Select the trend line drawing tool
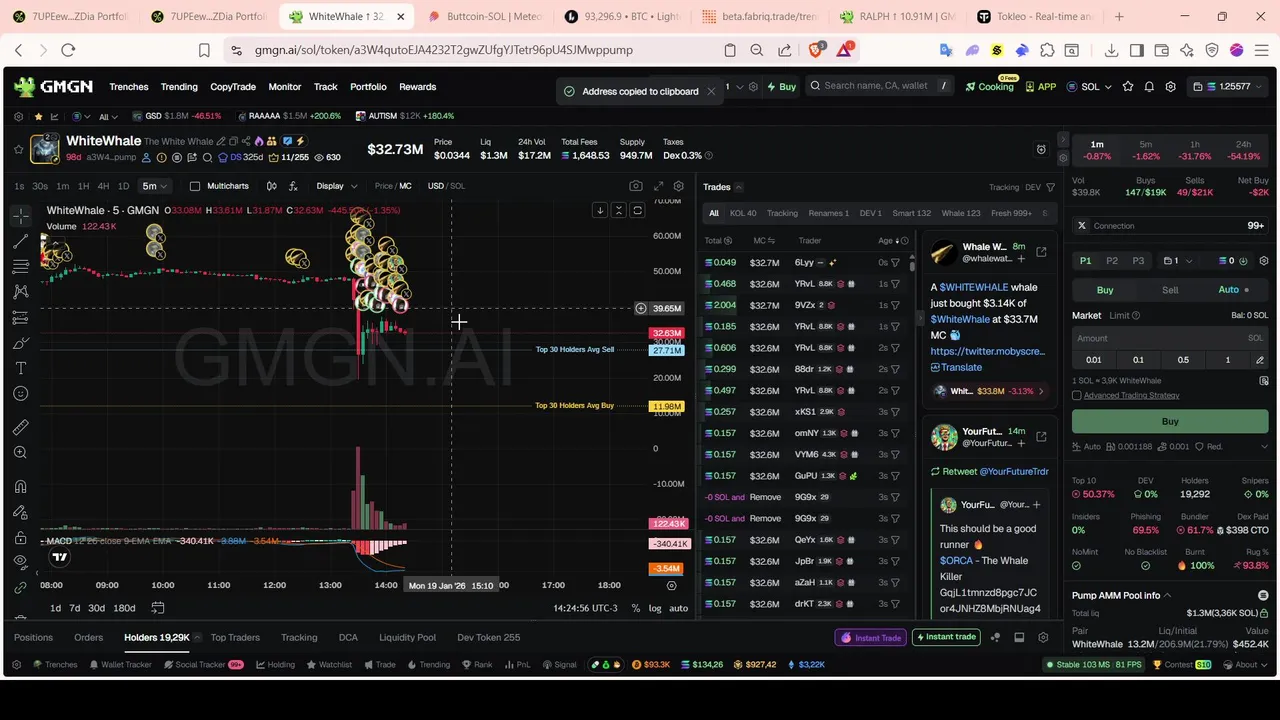The height and width of the screenshot is (720, 1280). tap(20, 241)
